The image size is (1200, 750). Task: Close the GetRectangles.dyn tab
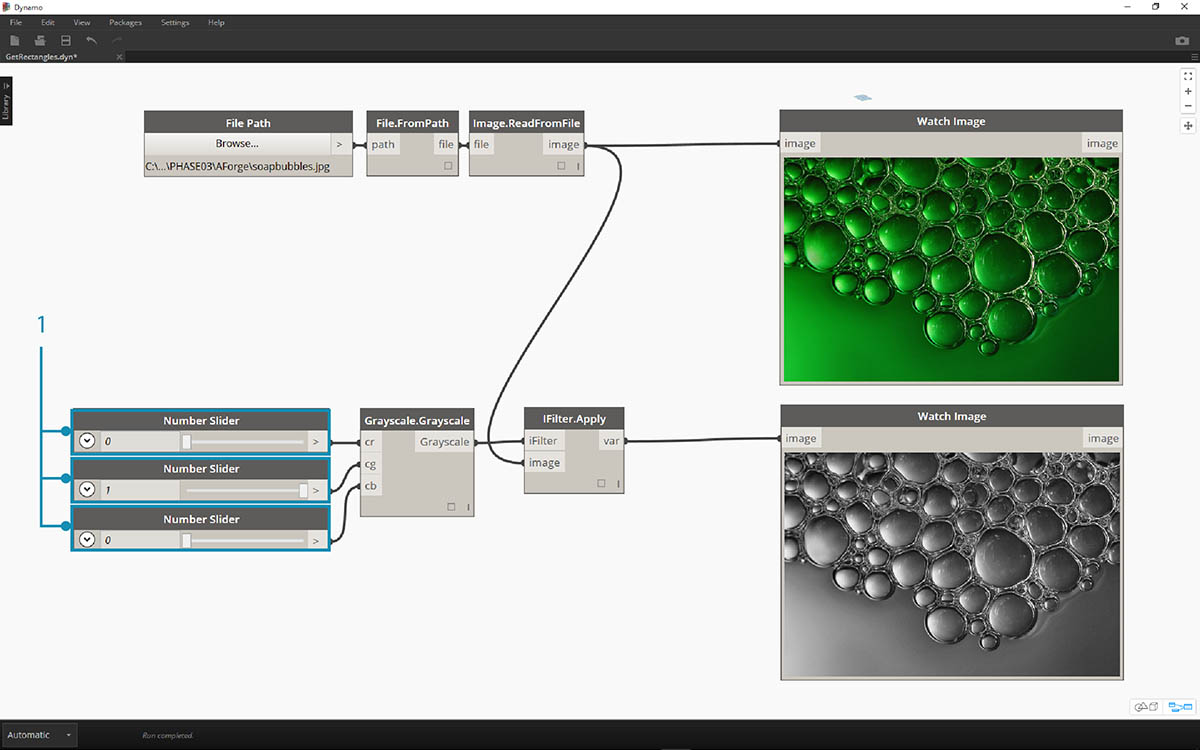[x=119, y=57]
